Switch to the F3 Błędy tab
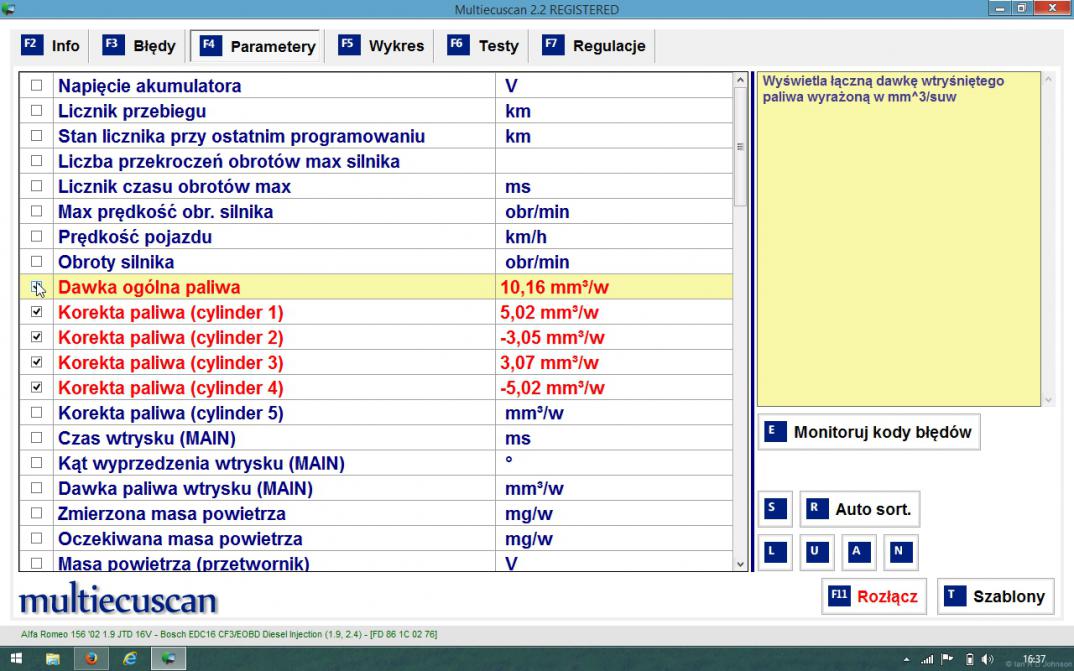This screenshot has height=671, width=1074. (139, 46)
